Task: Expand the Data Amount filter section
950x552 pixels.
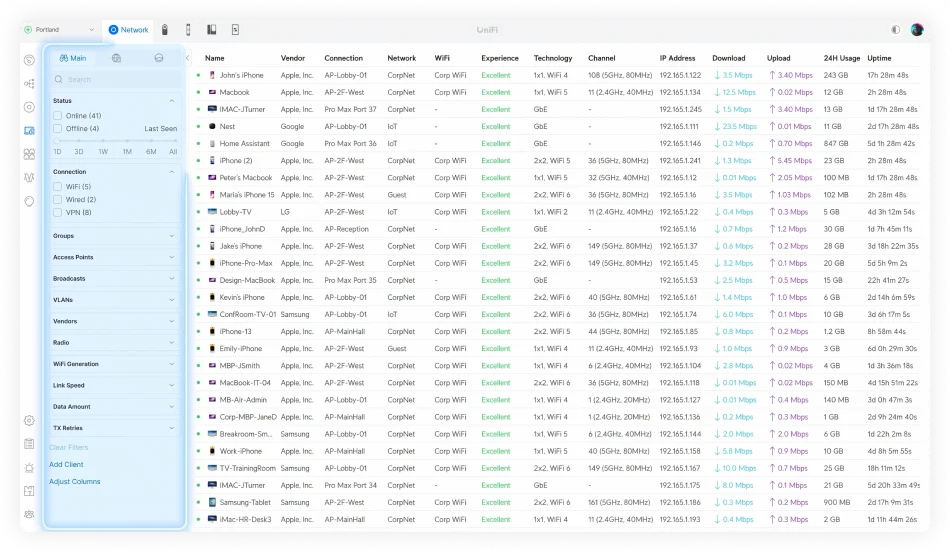Action: (114, 407)
